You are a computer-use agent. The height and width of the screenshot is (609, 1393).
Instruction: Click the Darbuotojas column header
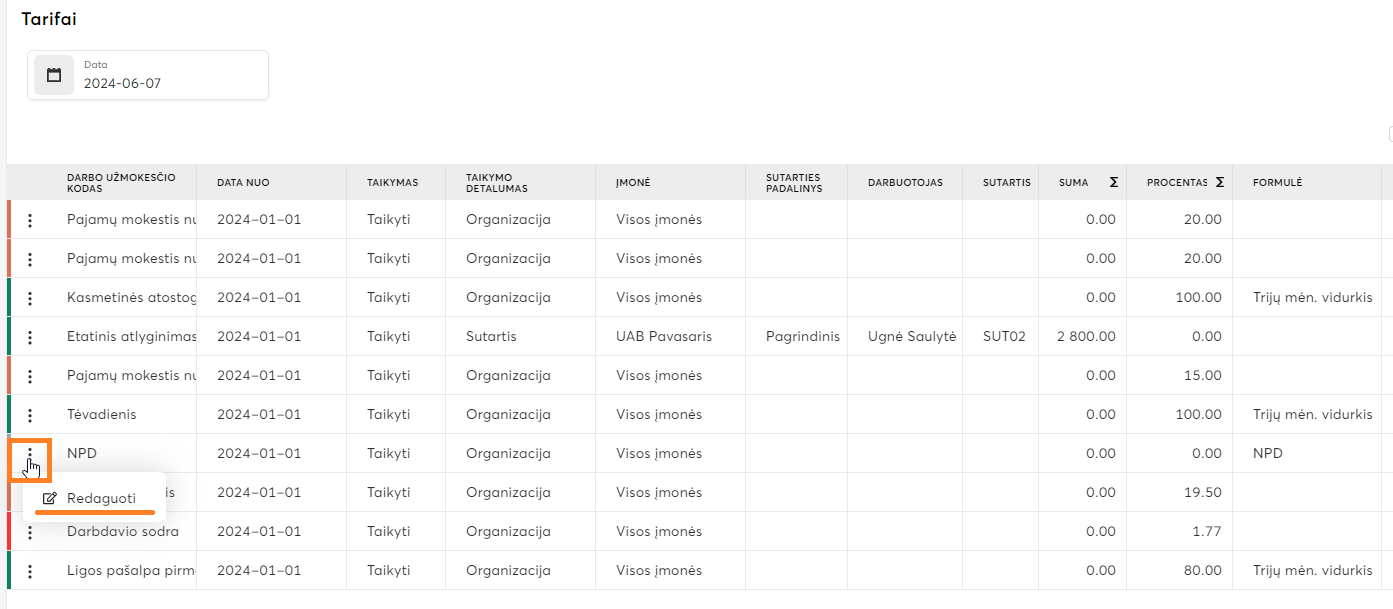(x=905, y=182)
